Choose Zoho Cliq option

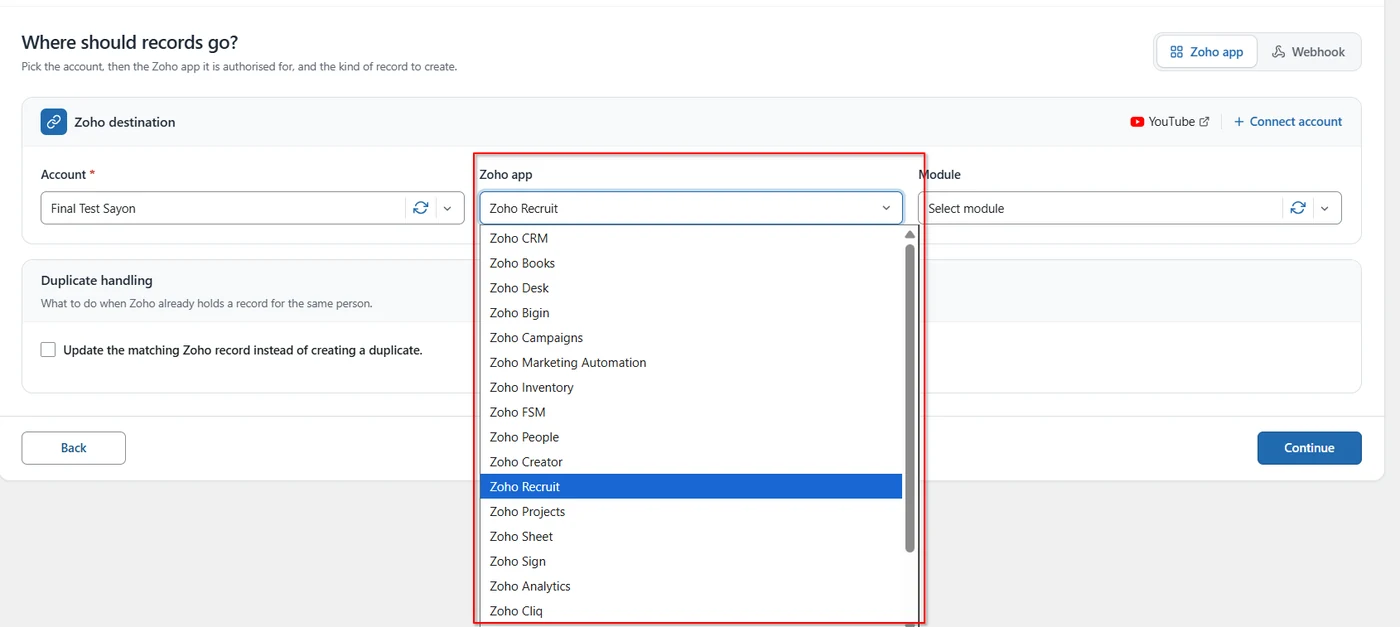click(x=691, y=611)
